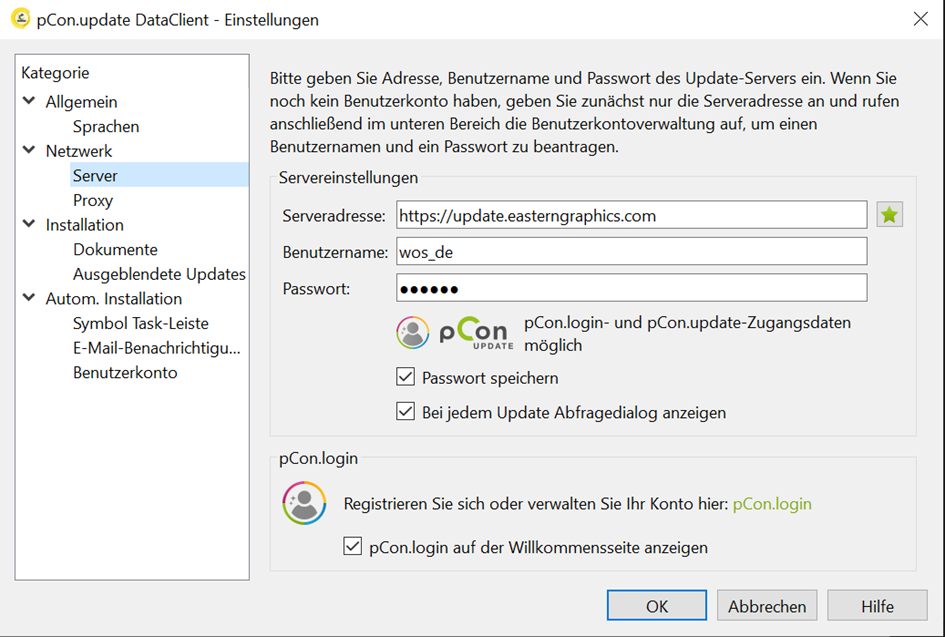The height and width of the screenshot is (637, 945).
Task: Select the Netzwerk category label
Action: [79, 151]
